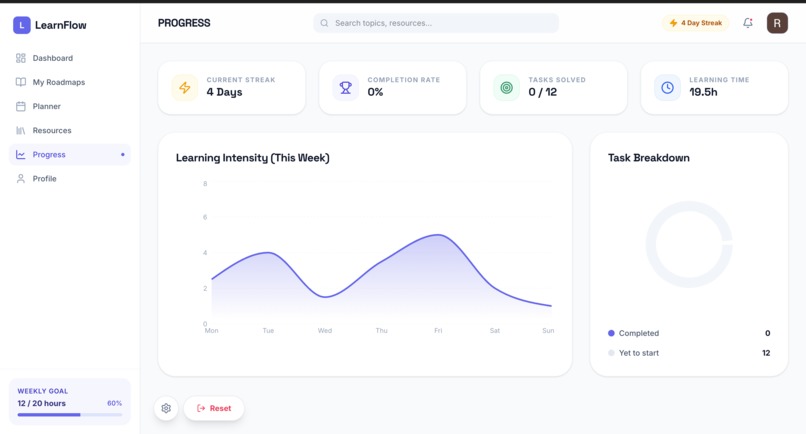The width and height of the screenshot is (806, 434).
Task: Click the lightning icon in streak badge
Action: [x=673, y=23]
